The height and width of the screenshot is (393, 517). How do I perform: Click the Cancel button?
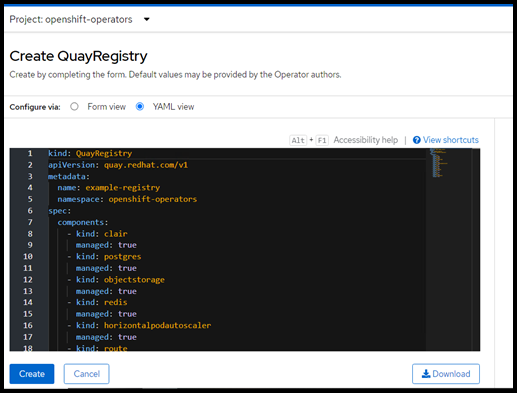pyautogui.click(x=87, y=374)
